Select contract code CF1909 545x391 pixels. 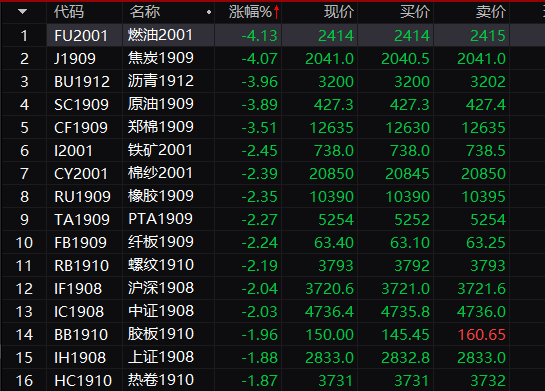coord(81,128)
